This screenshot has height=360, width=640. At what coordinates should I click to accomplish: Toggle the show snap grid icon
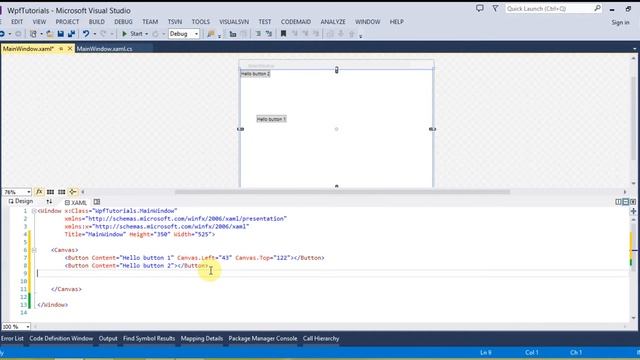(x=50, y=192)
